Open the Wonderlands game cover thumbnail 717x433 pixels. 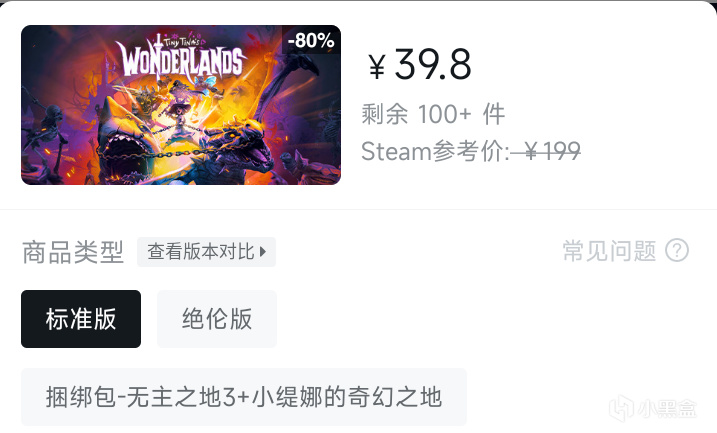click(181, 105)
